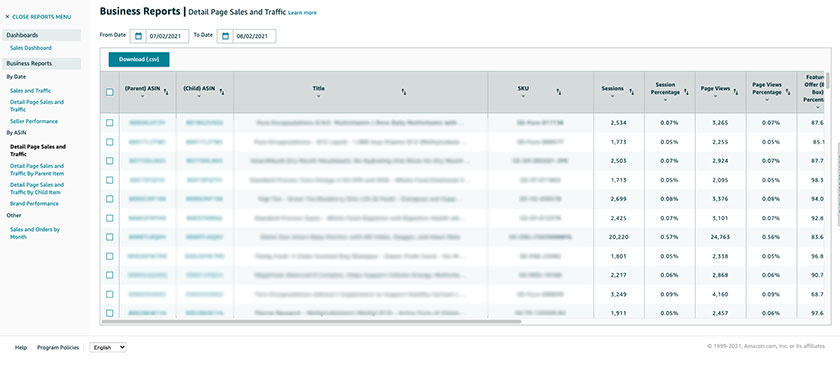This screenshot has width=840, height=371.
Task: Open the chevron below Page Views Percentage header
Action: click(x=766, y=100)
